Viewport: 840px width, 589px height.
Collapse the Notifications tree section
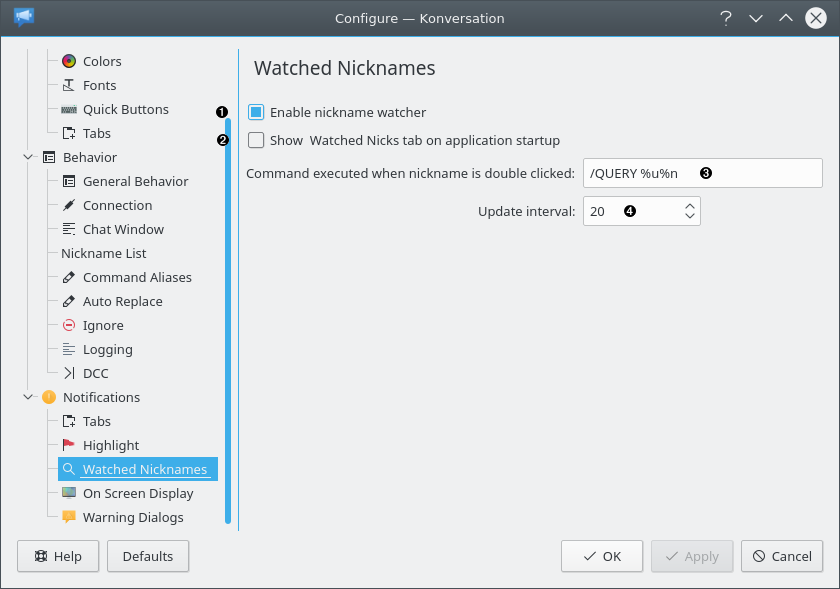point(27,397)
